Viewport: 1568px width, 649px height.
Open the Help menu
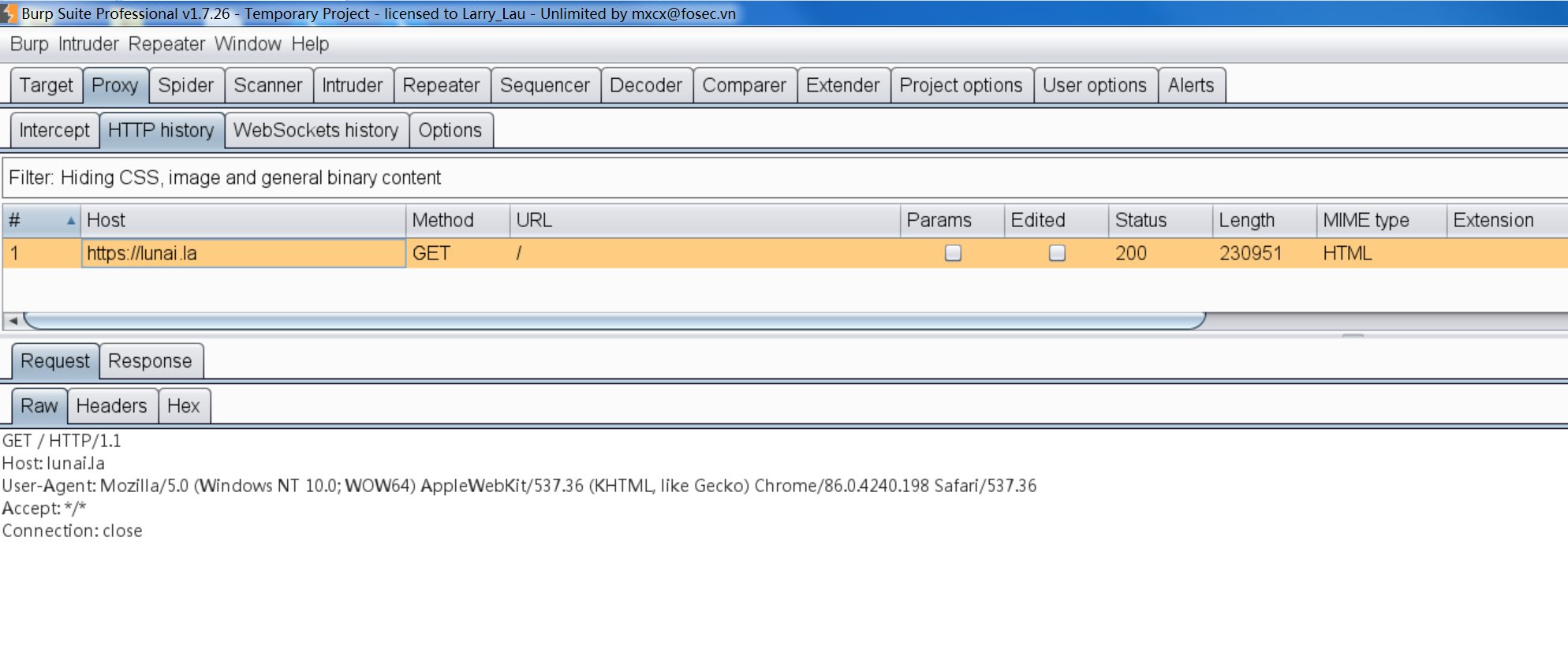pyautogui.click(x=310, y=44)
